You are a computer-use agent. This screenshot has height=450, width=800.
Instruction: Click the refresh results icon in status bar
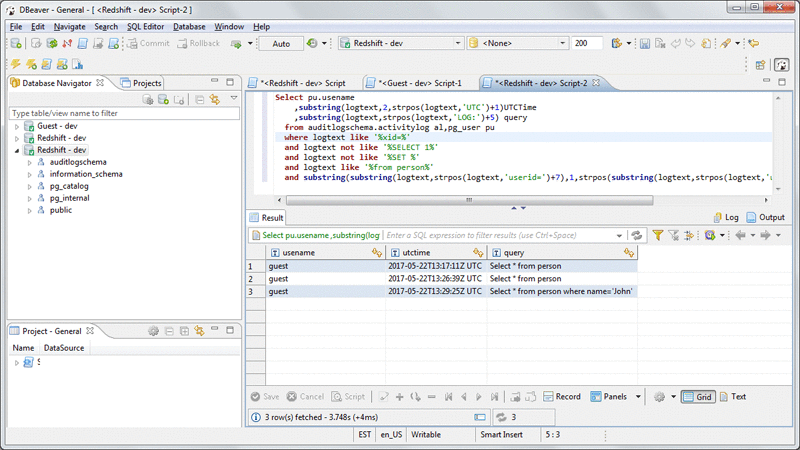point(502,417)
